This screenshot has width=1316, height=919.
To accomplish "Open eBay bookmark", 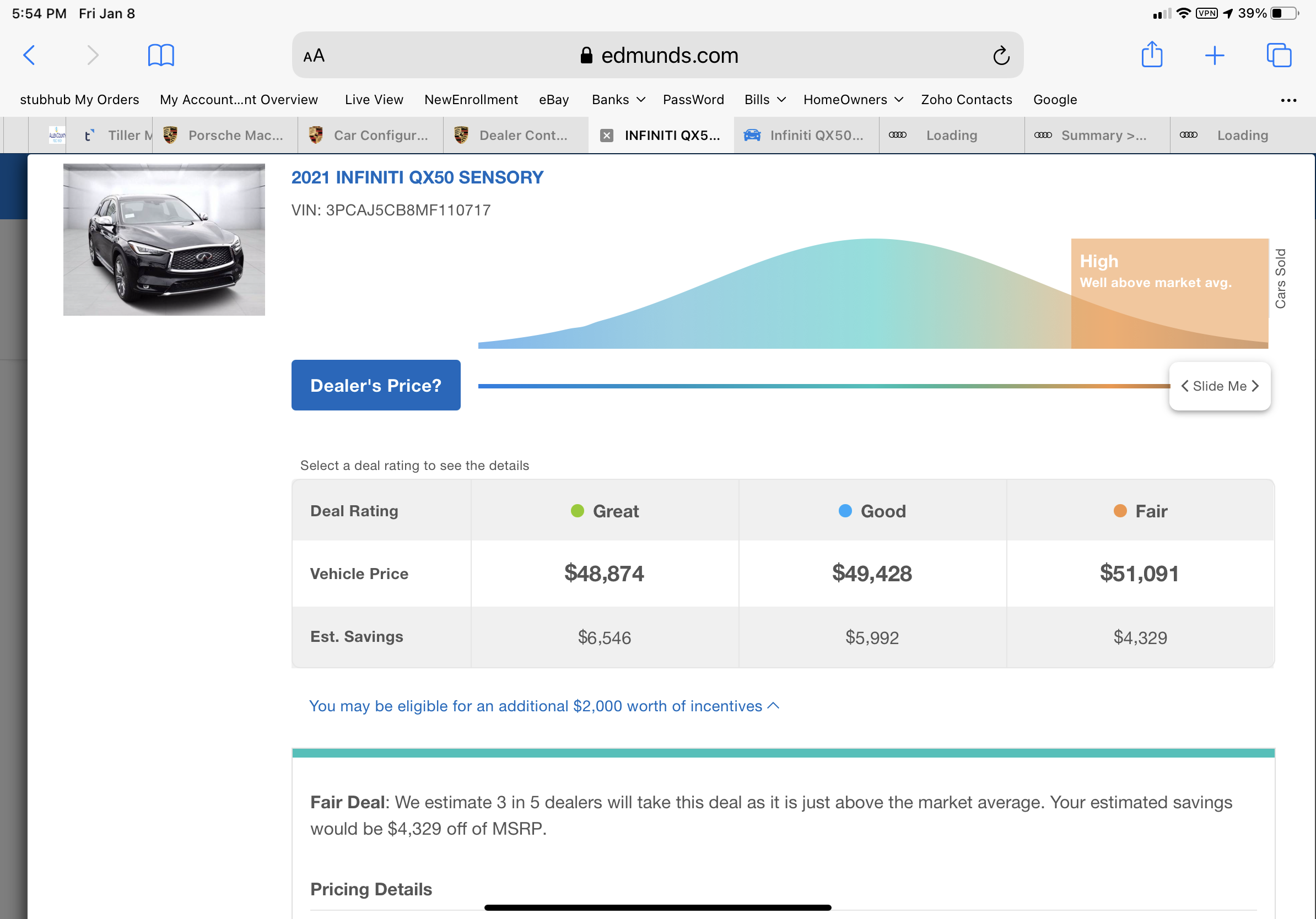I will pos(553,100).
